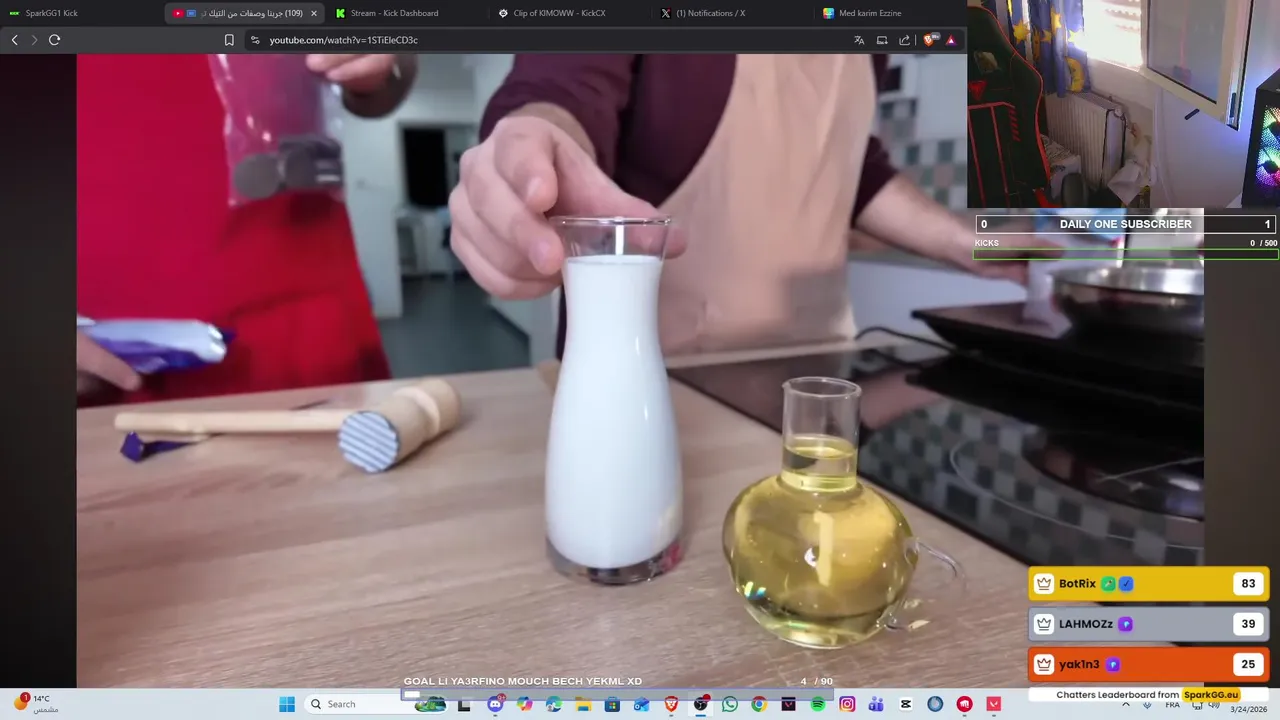Launch Copilot from the taskbar

click(x=525, y=704)
